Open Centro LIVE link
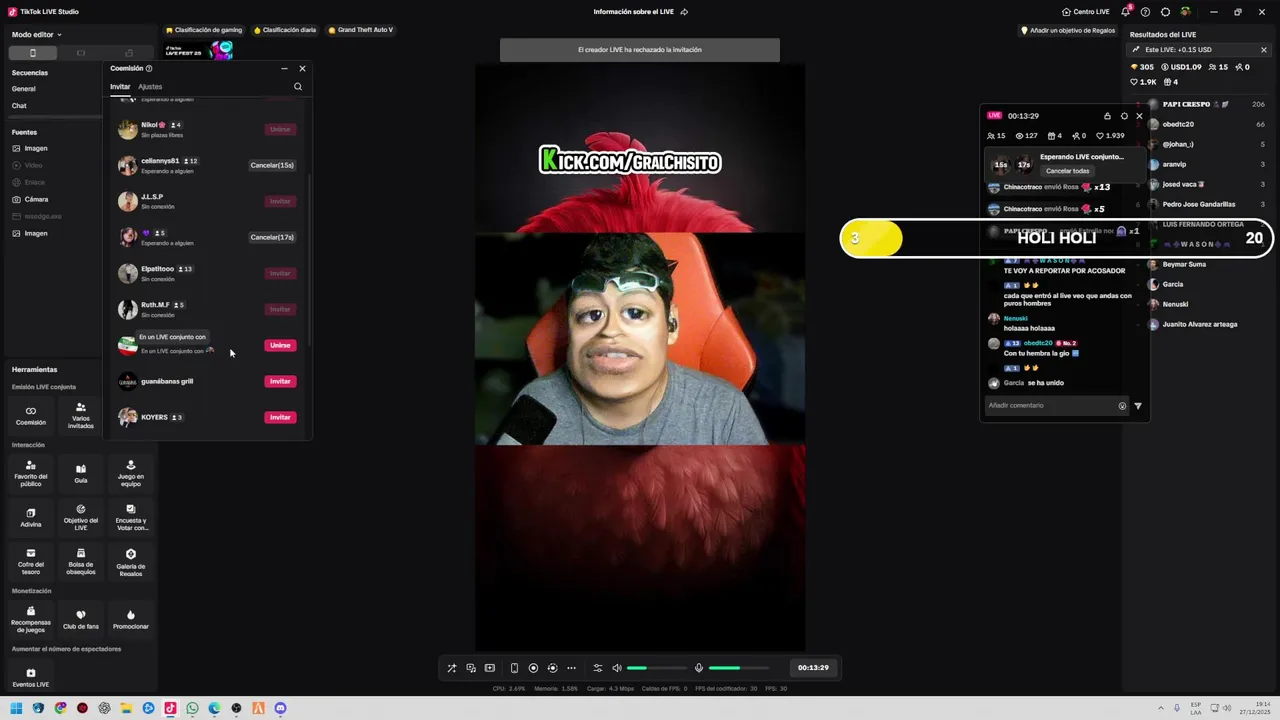Screen dimensions: 1280x720 tap(1085, 12)
